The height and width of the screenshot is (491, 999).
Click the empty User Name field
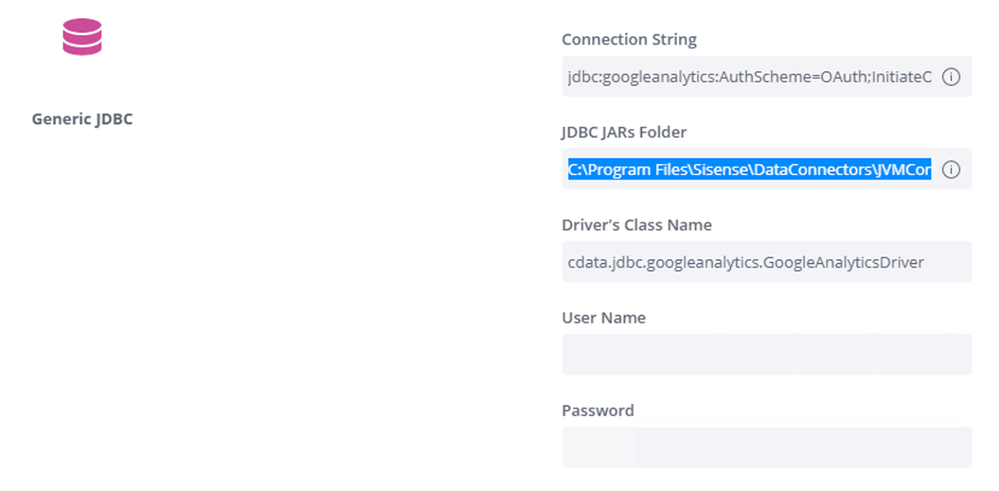[x=766, y=355]
